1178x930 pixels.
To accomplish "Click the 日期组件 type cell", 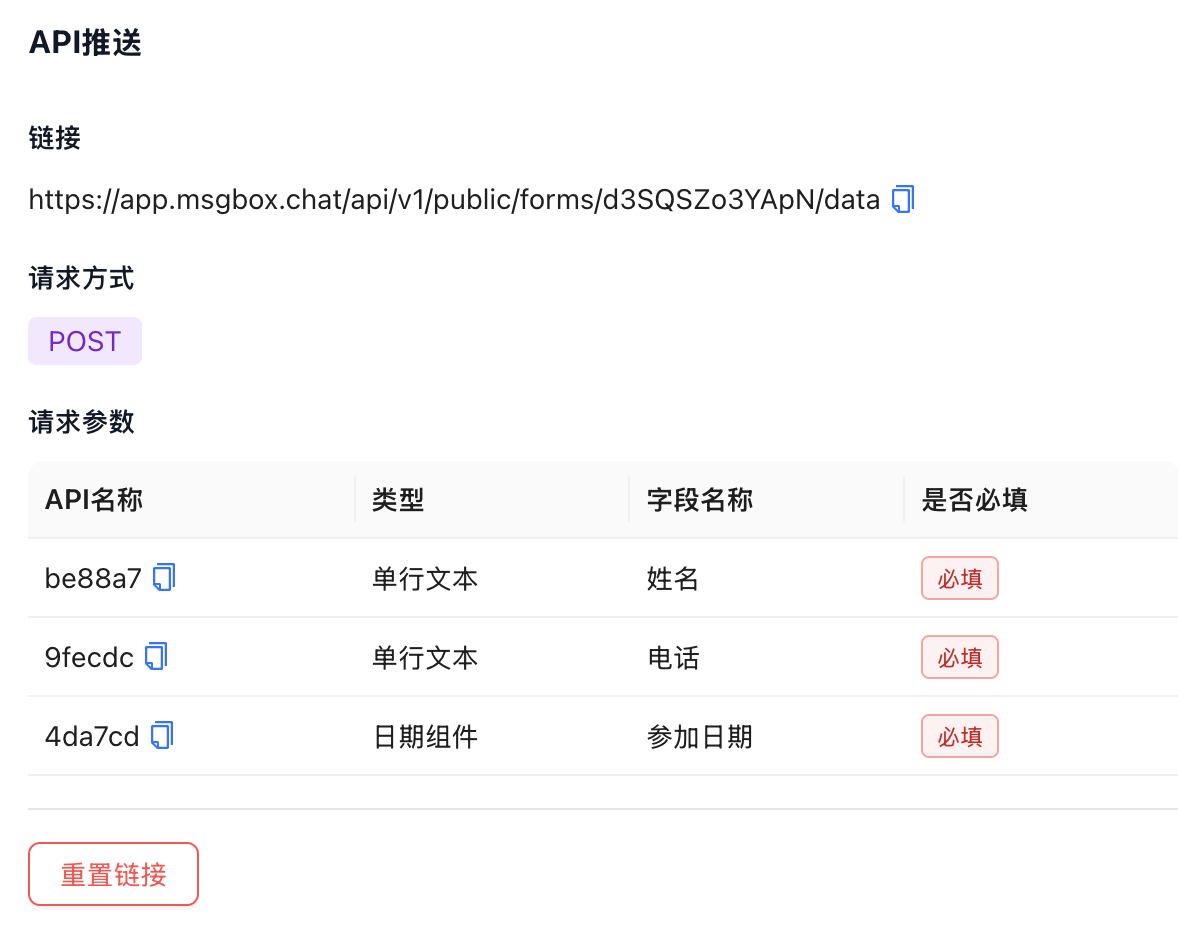I will [424, 736].
